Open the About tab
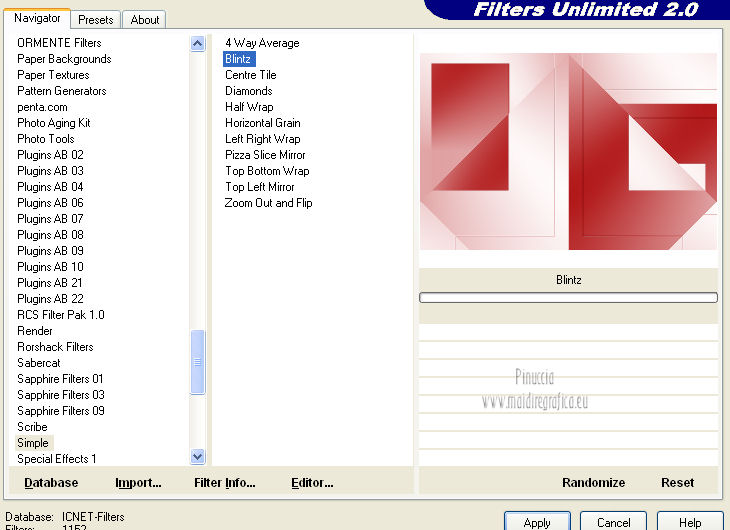Image resolution: width=730 pixels, height=530 pixels. coord(144,20)
